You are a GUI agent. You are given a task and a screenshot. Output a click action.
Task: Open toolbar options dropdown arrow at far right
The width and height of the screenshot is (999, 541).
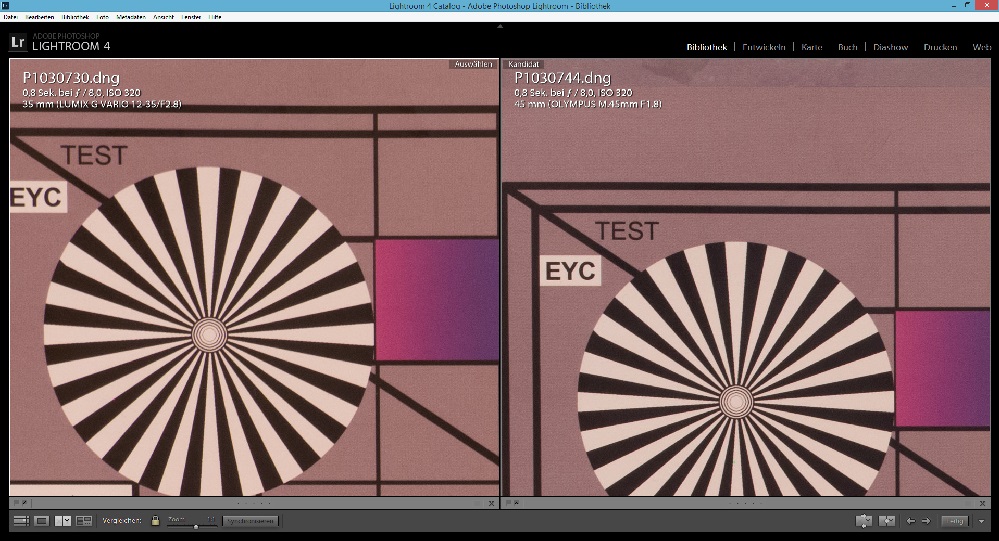pos(982,522)
